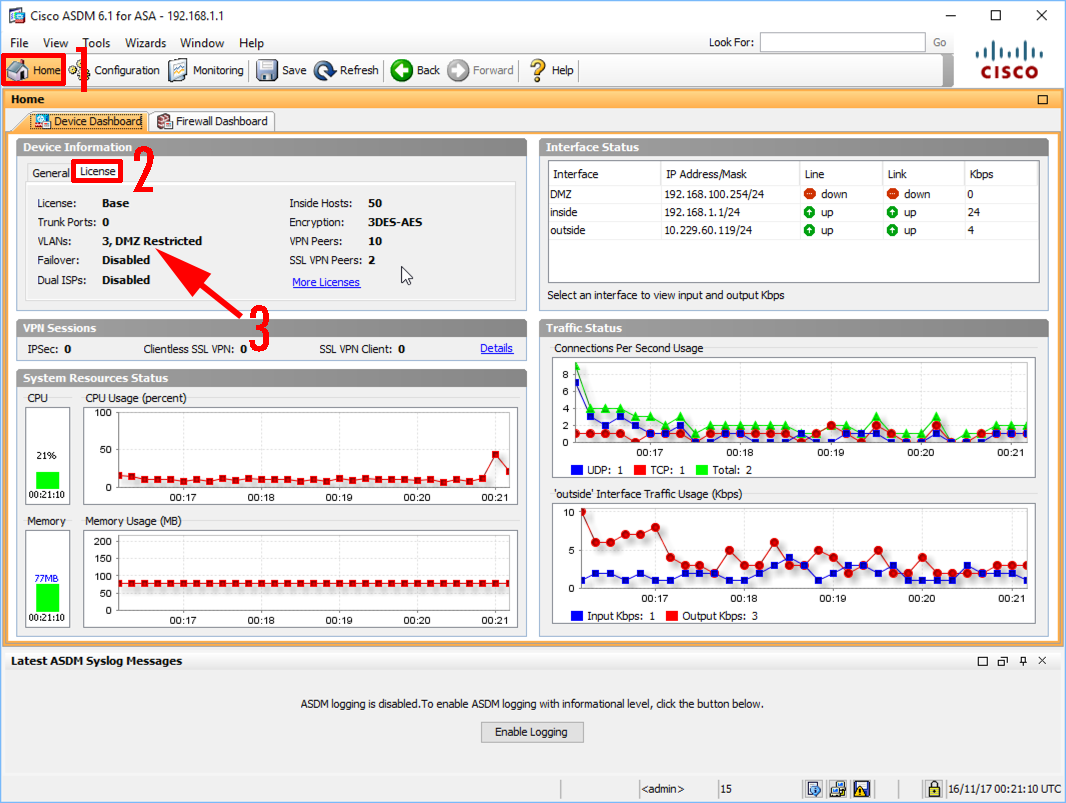Click the outside line up status icon
This screenshot has width=1066, height=803.
(x=809, y=230)
